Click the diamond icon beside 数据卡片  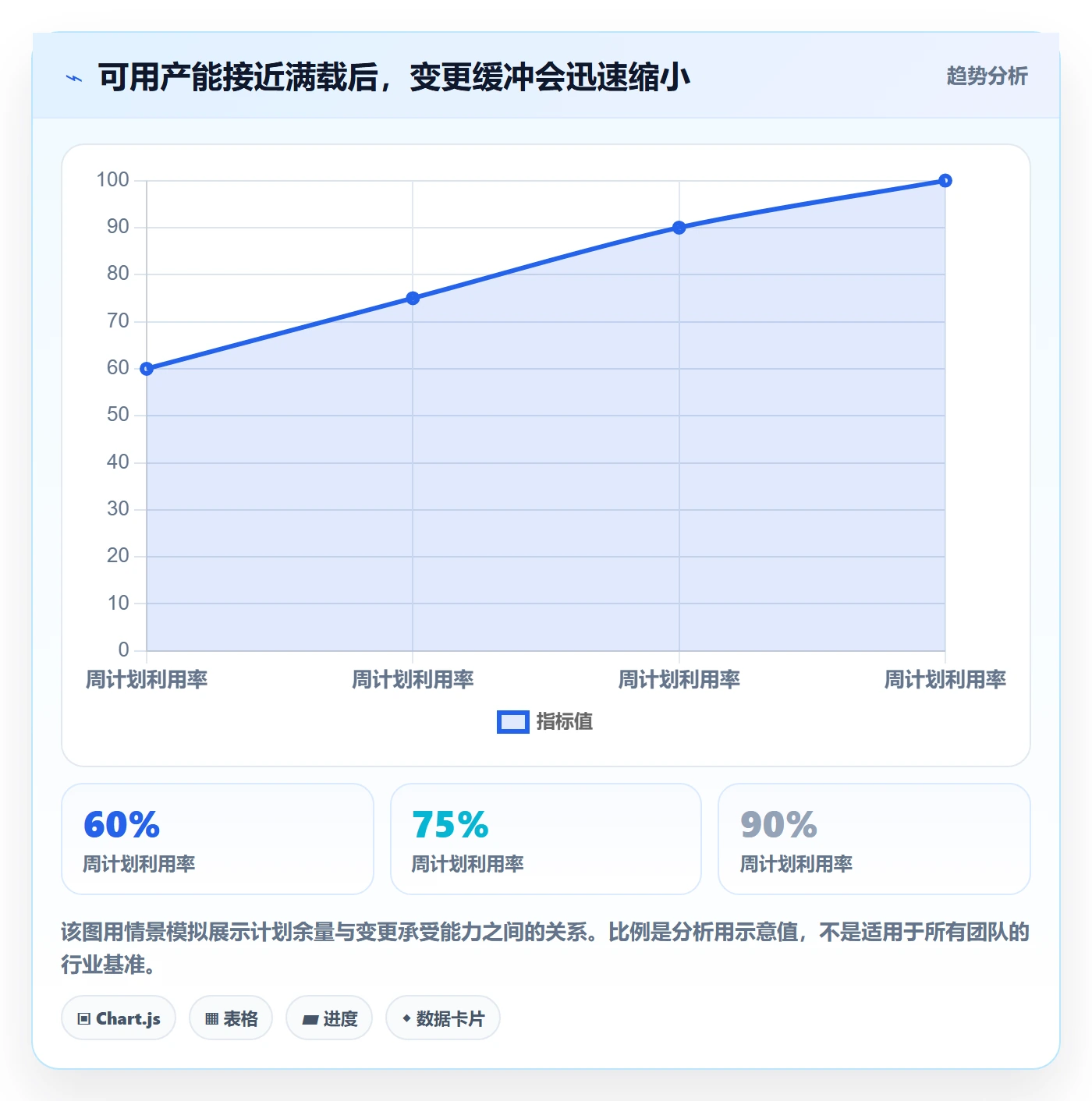[406, 1018]
